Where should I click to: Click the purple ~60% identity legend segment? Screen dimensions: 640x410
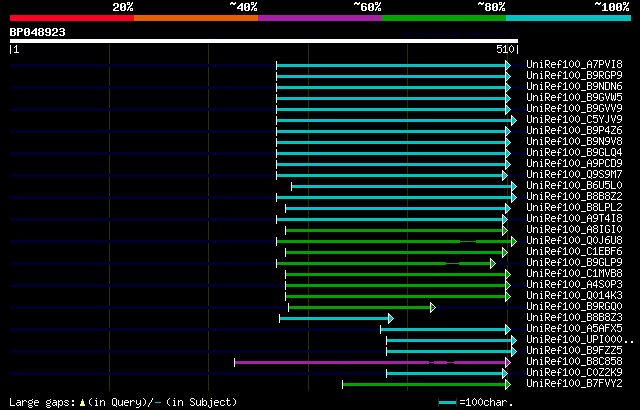point(320,18)
